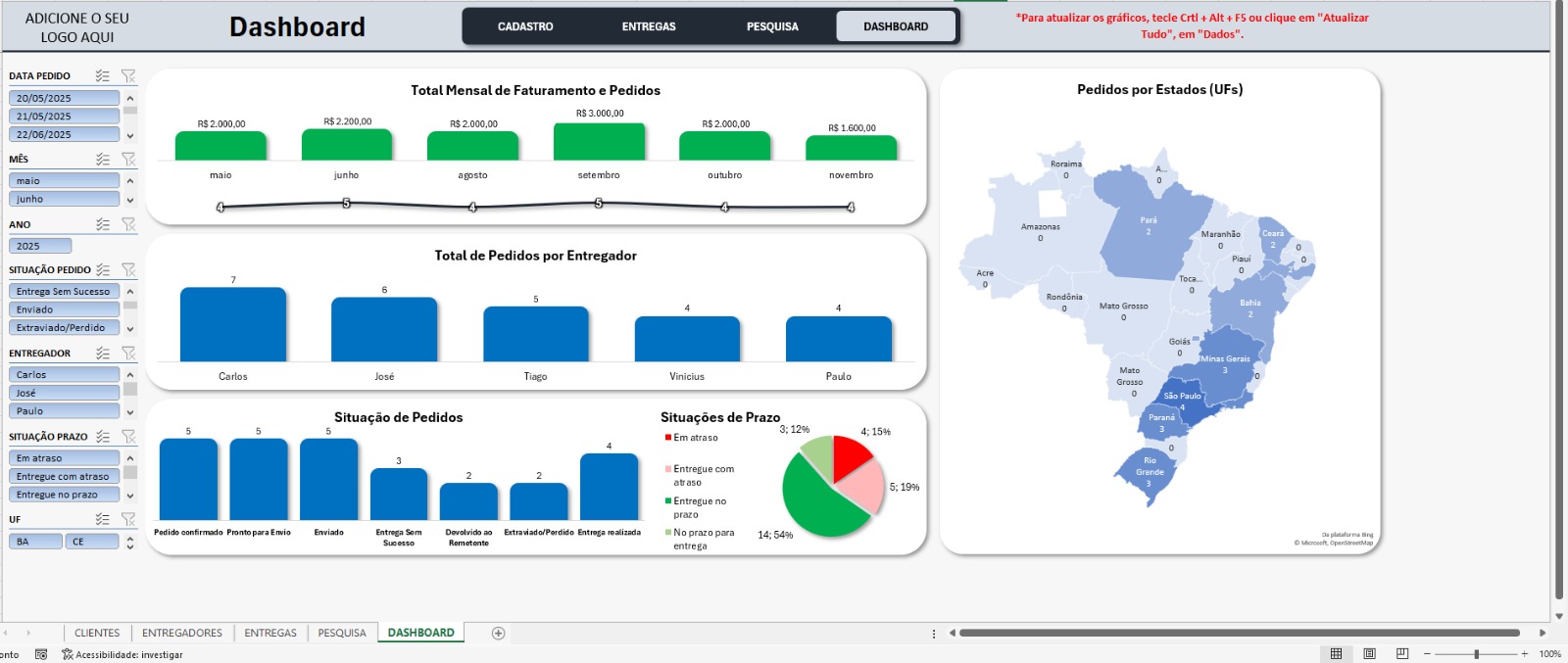Toggle multi-select on ANO slicer
This screenshot has height=663, width=1568.
click(x=102, y=224)
